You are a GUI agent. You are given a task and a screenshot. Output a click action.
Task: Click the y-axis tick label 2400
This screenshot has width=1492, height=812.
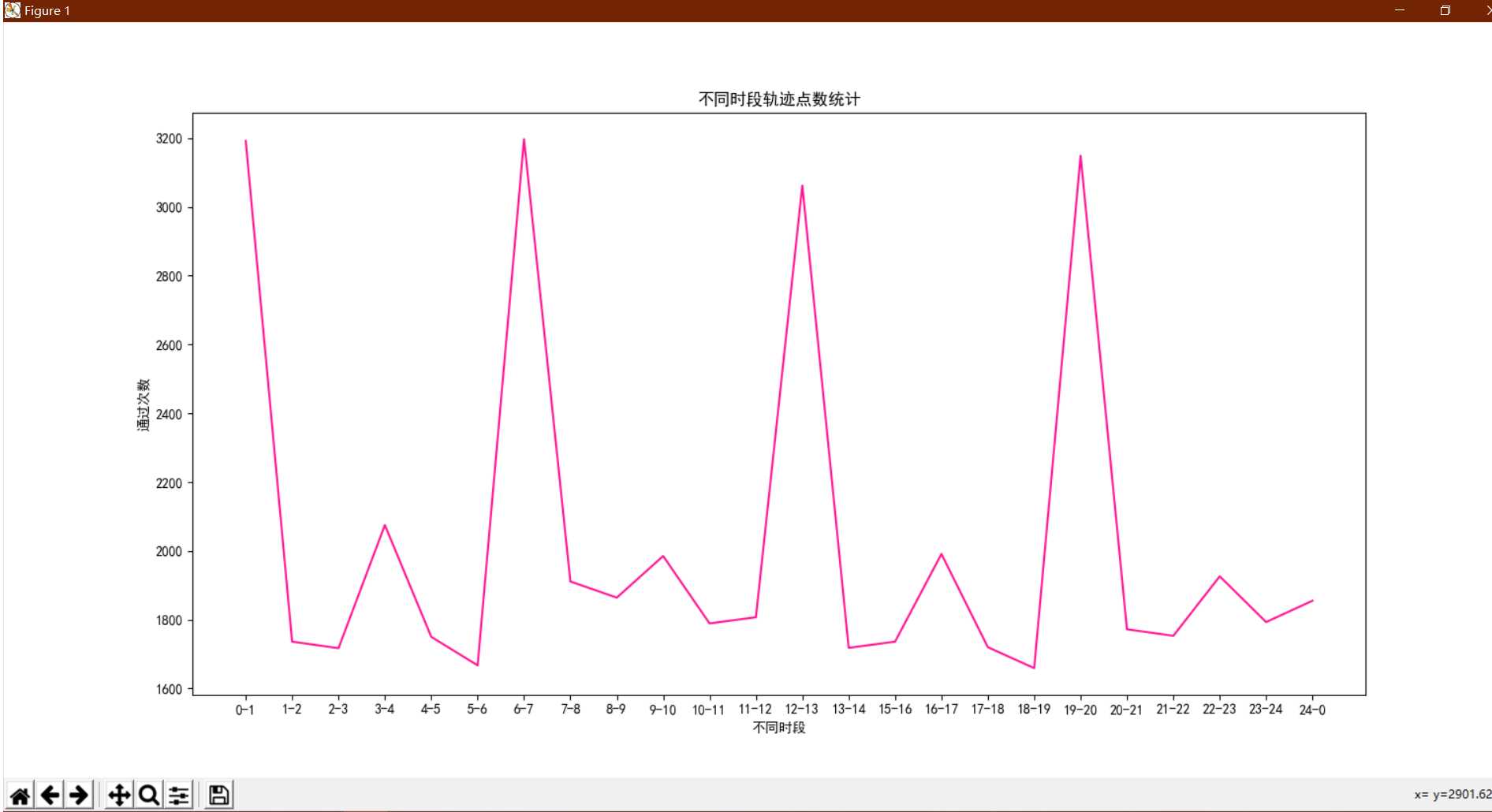(169, 414)
